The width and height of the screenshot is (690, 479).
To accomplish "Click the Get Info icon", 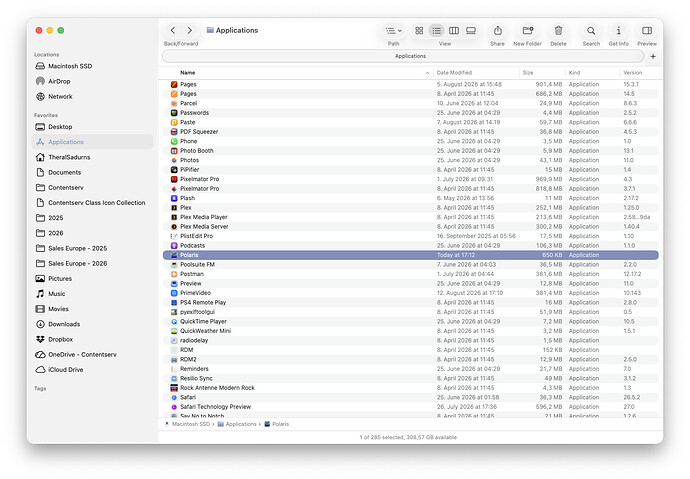I will click(619, 30).
